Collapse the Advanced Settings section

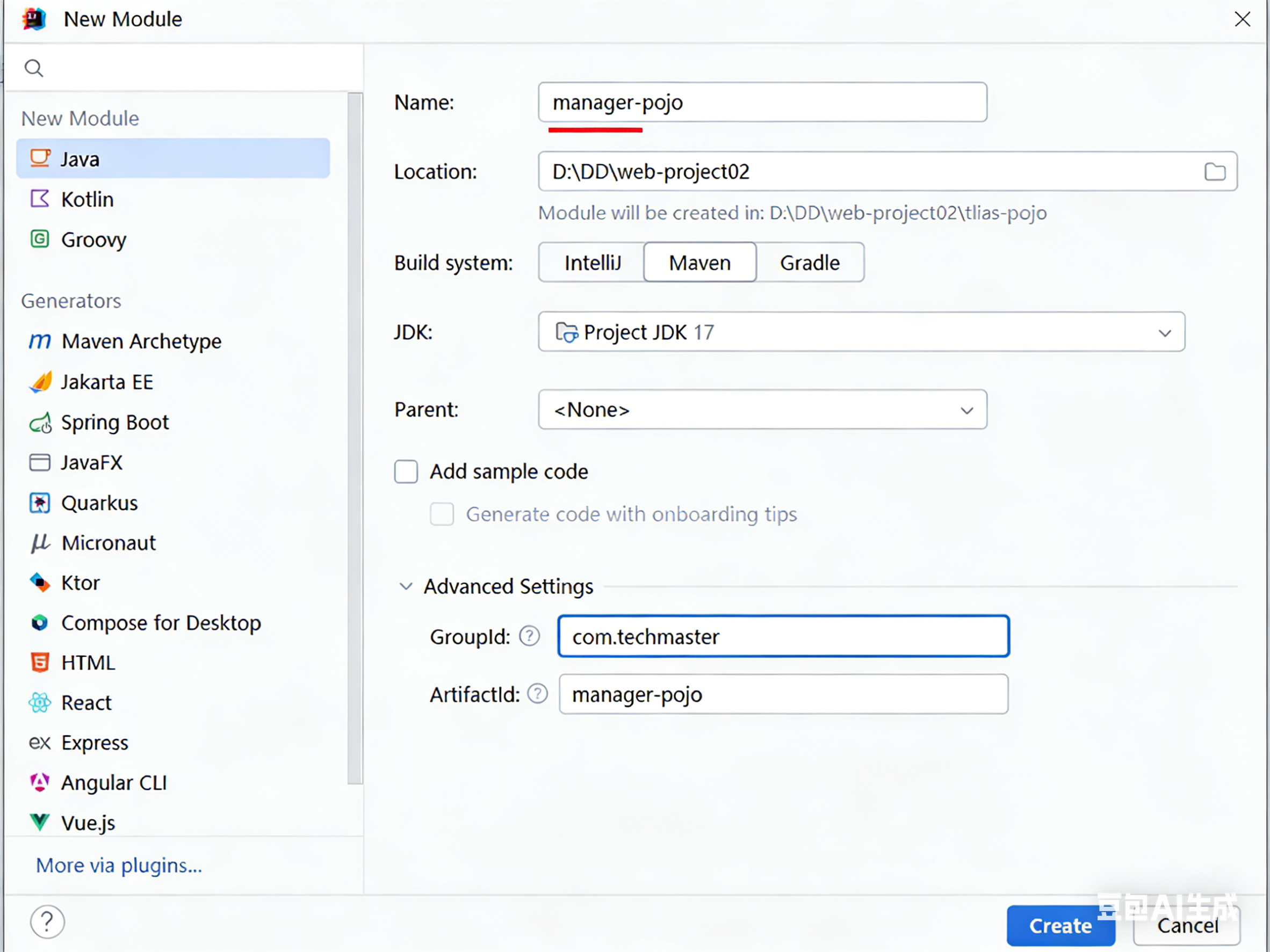pos(406,586)
